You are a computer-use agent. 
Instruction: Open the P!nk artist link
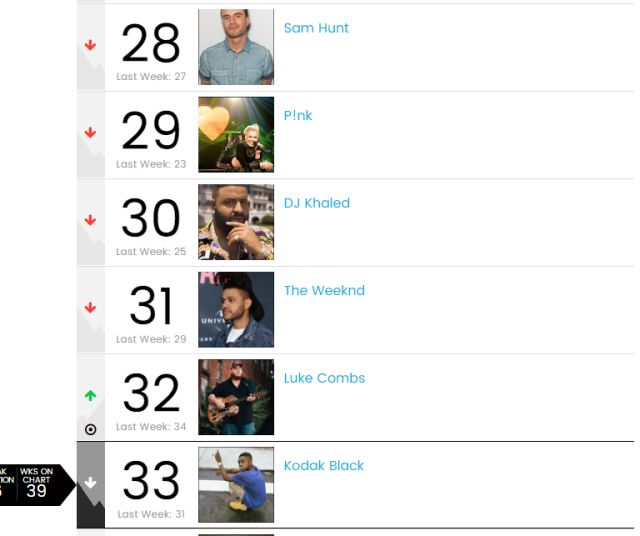pyautogui.click(x=298, y=116)
